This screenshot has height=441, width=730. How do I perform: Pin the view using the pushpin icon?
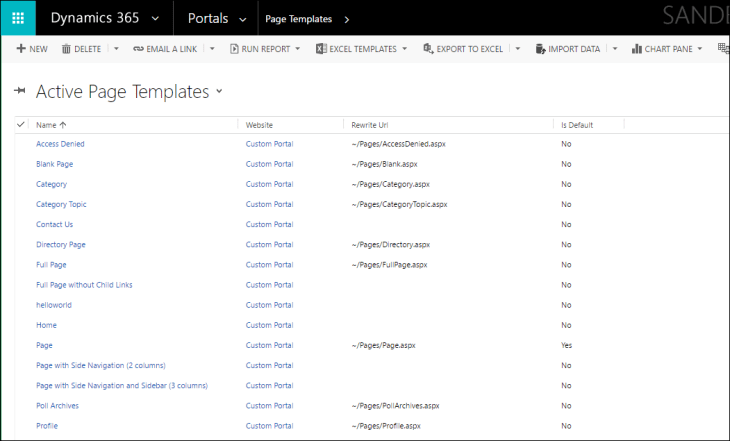point(19,91)
